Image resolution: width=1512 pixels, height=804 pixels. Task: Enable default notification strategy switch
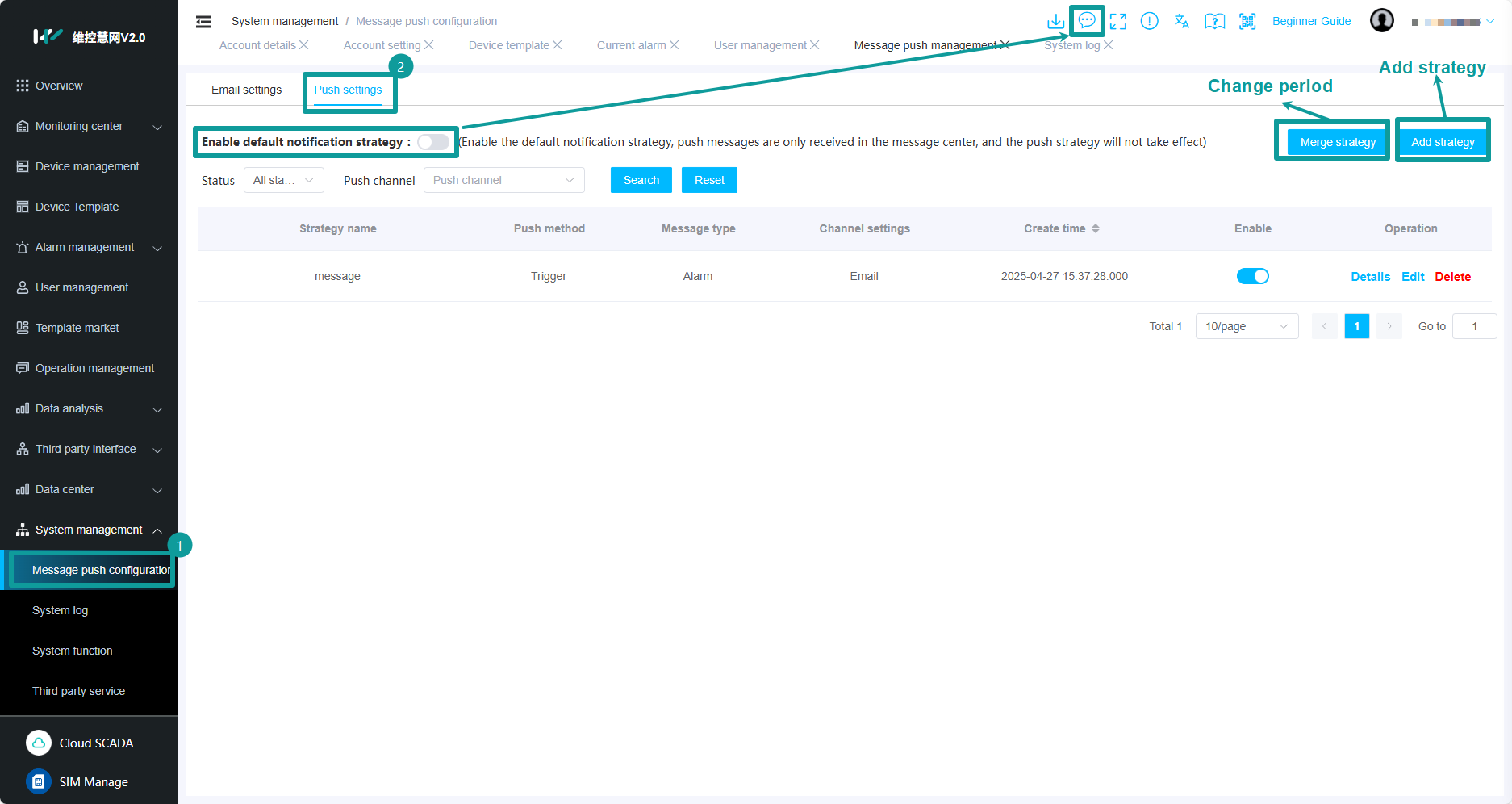click(x=433, y=142)
